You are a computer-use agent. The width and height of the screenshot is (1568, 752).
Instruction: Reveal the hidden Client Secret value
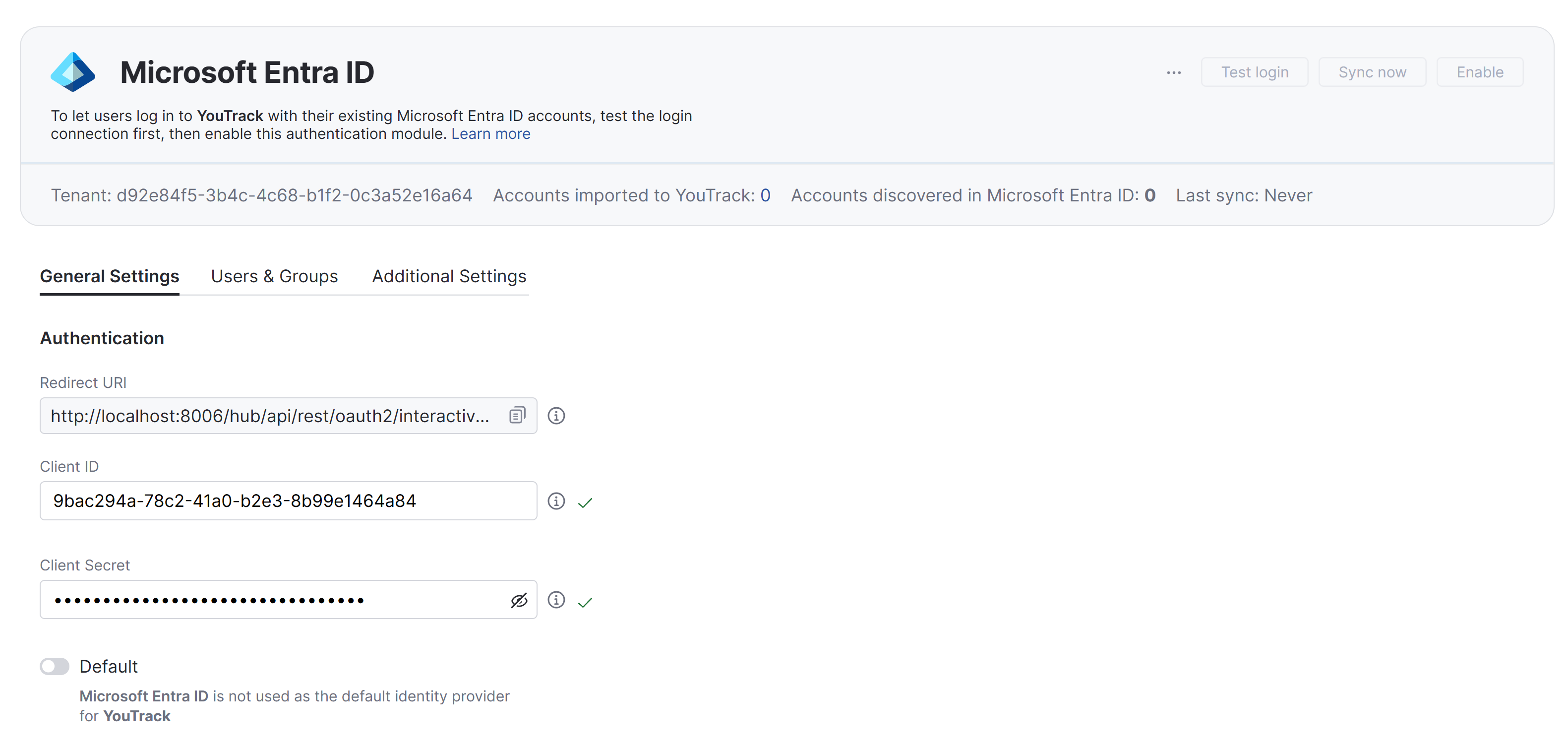519,600
